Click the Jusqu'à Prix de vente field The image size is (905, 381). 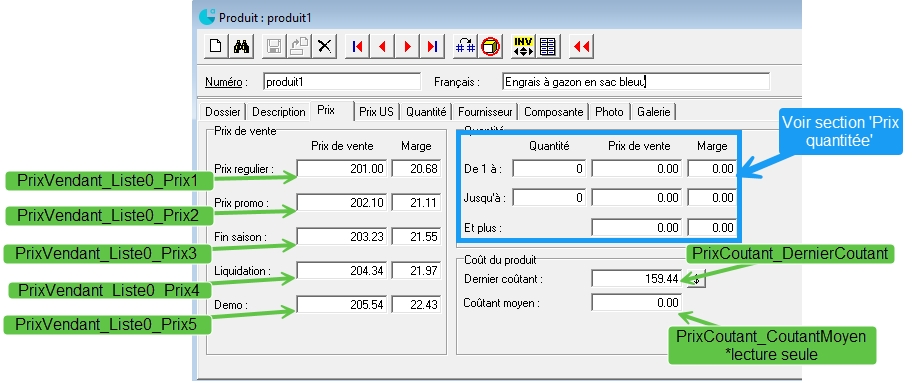(x=637, y=197)
